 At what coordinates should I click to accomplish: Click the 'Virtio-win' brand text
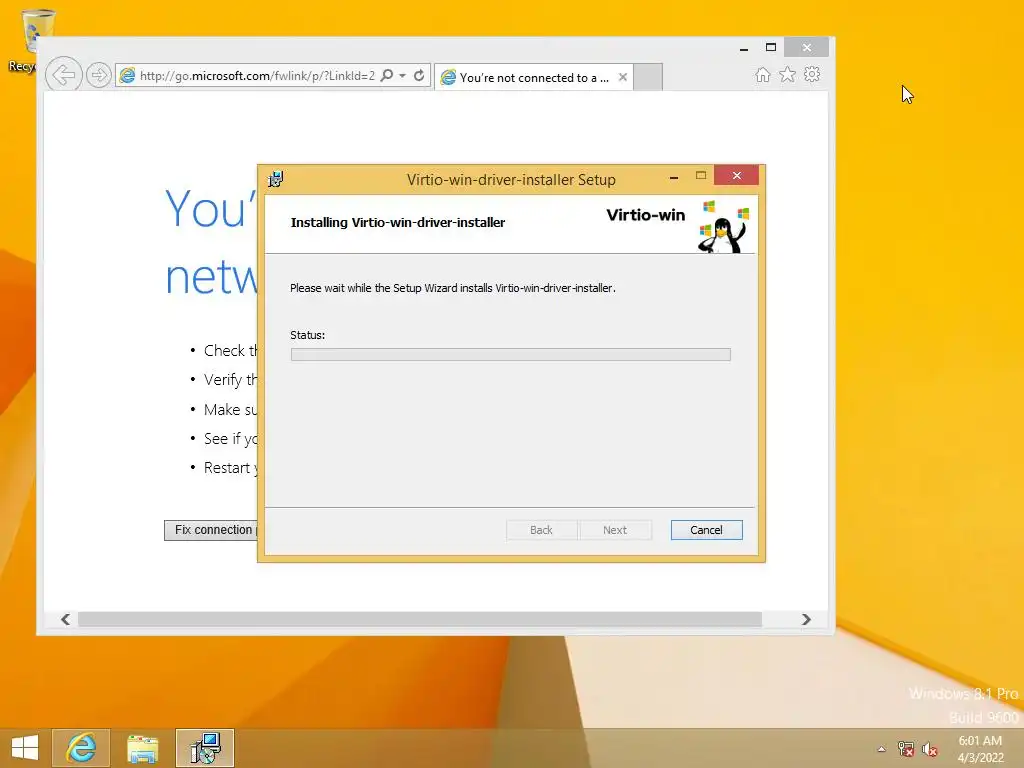tap(645, 215)
